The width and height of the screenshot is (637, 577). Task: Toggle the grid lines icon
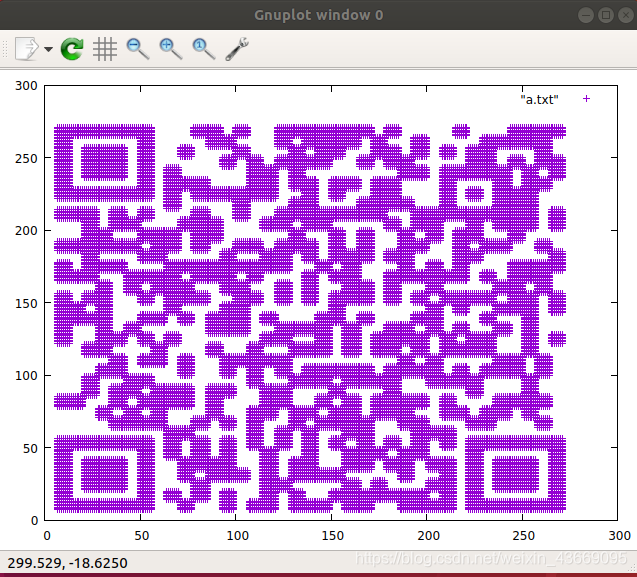(105, 49)
